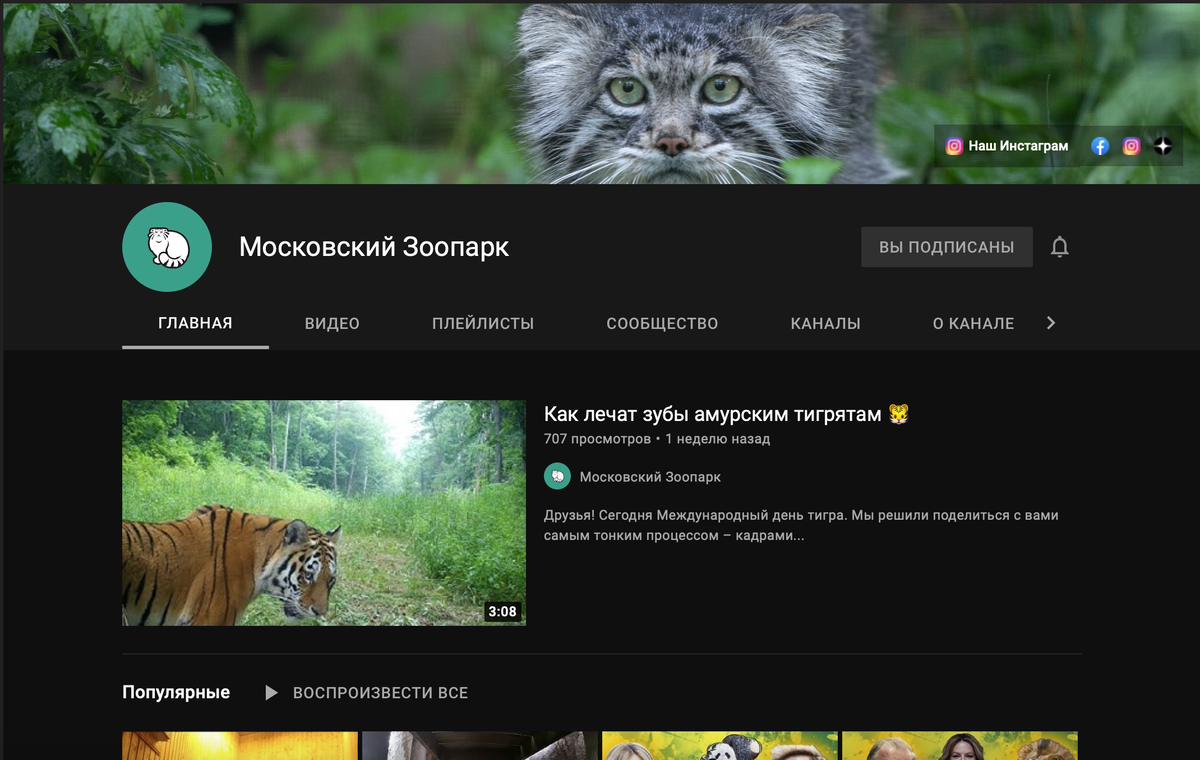
Task: Open the second Instagram icon beside Facebook
Action: 1131,146
